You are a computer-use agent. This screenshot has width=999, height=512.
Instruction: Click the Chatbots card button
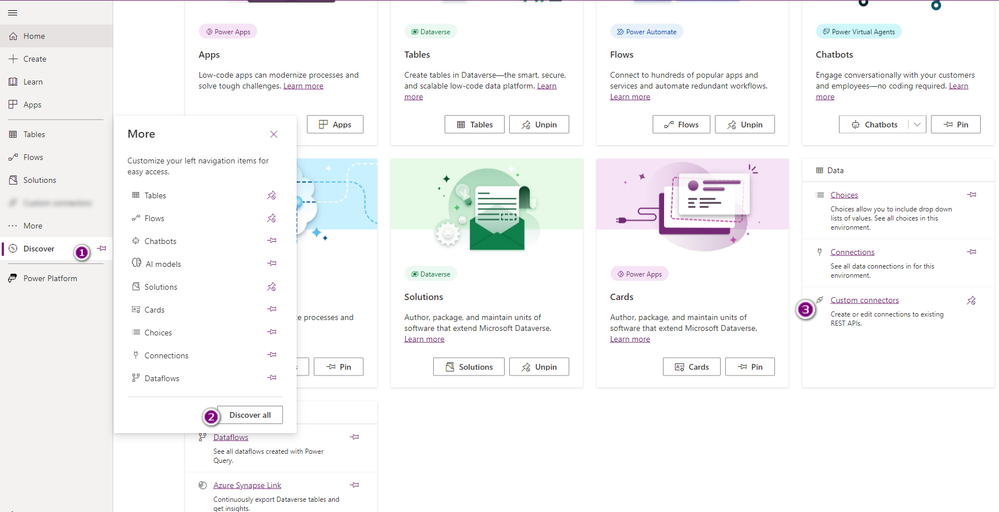coord(873,124)
